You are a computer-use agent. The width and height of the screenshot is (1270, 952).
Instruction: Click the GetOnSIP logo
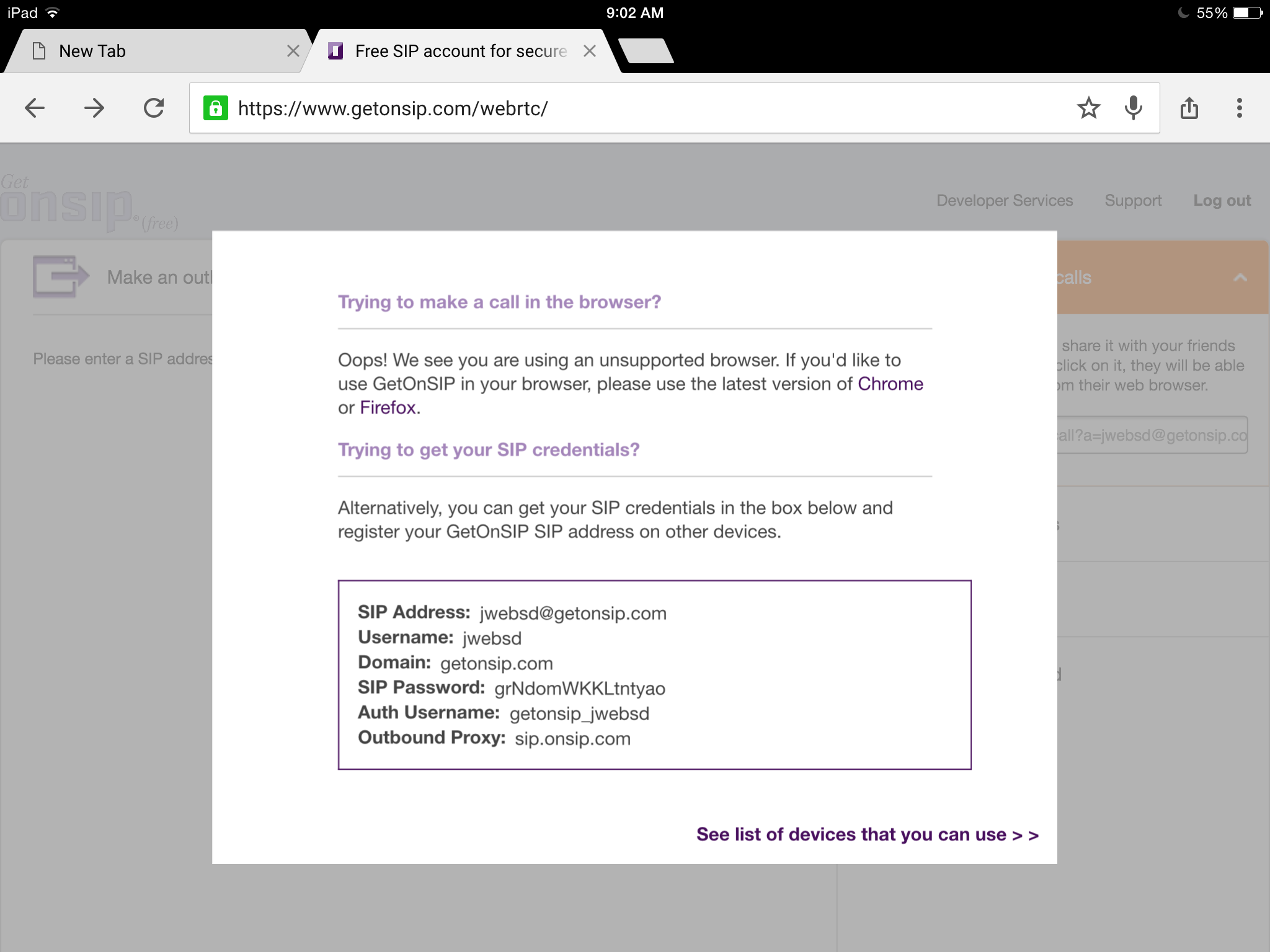89,205
